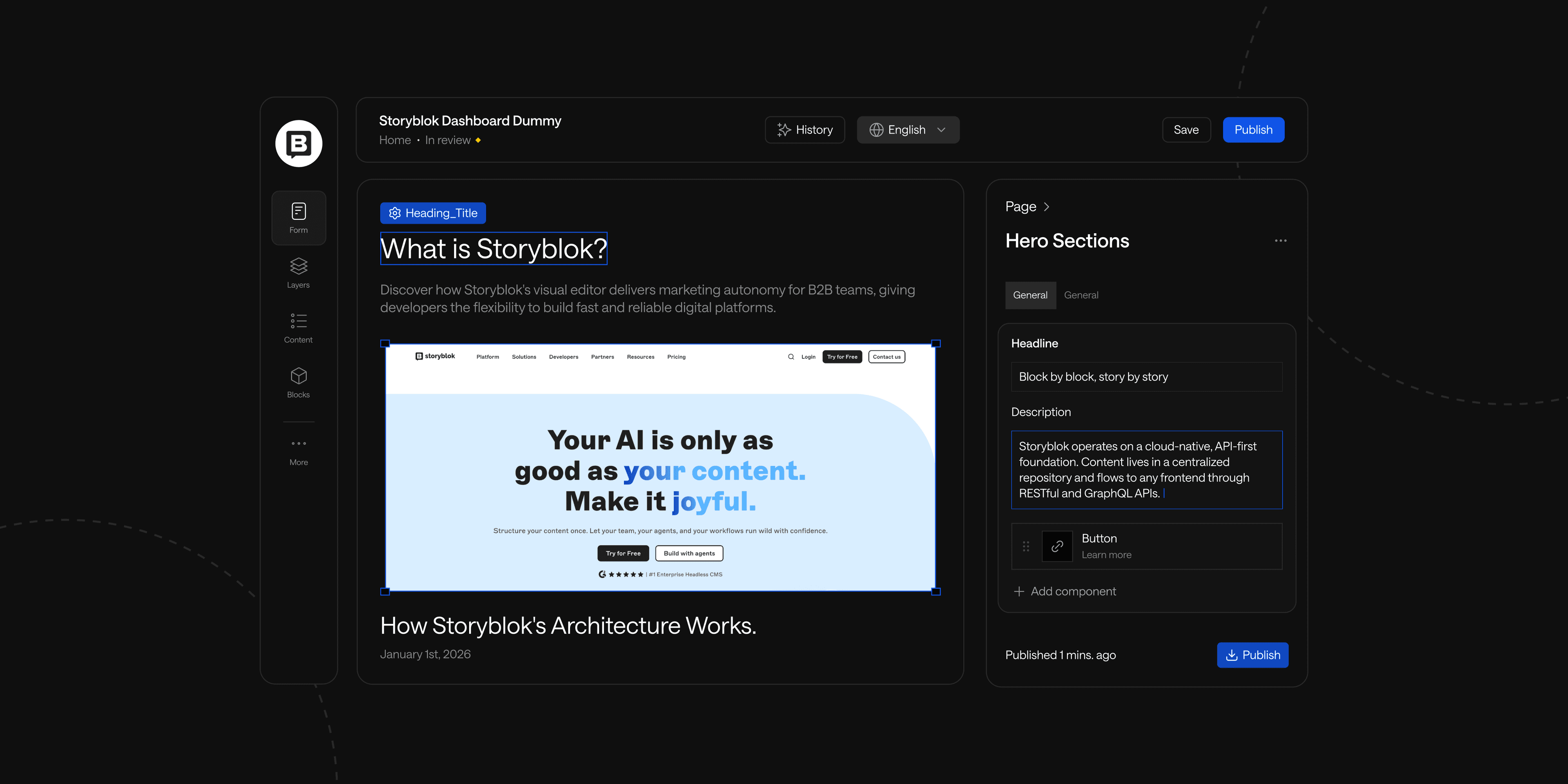Click the Storyblok logo icon
This screenshot has width=1568, height=784.
(x=298, y=144)
